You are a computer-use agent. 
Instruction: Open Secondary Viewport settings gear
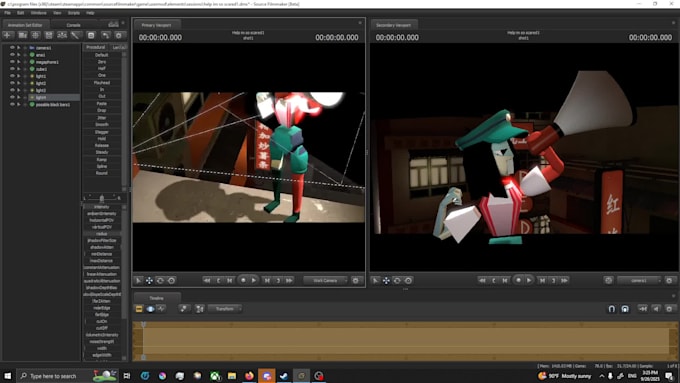click(669, 281)
